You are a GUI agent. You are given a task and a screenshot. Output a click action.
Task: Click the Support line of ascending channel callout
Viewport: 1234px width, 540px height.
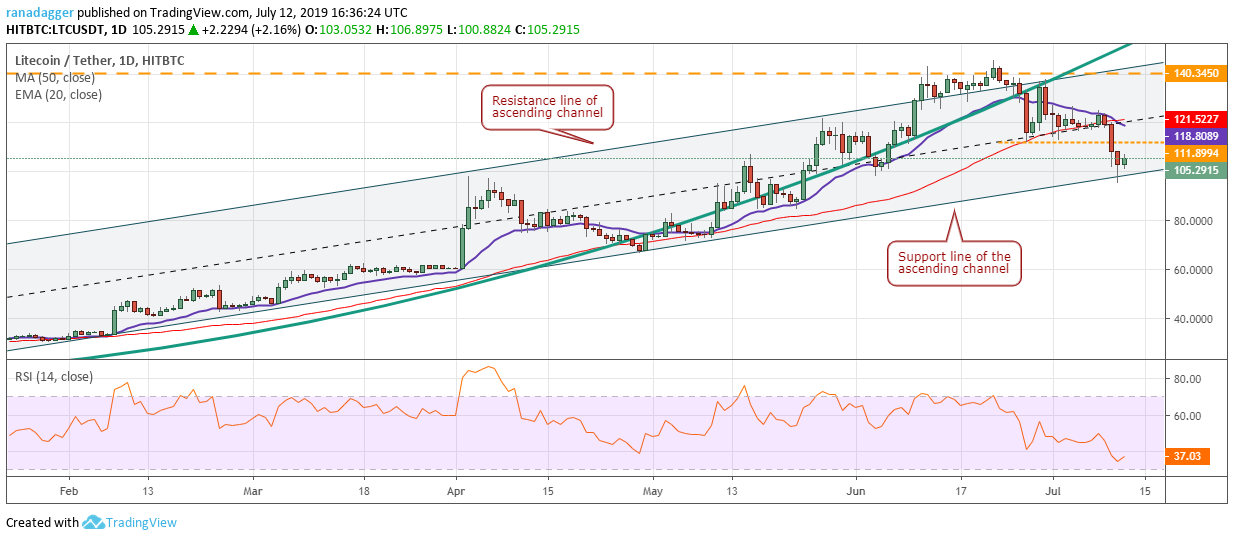[954, 263]
